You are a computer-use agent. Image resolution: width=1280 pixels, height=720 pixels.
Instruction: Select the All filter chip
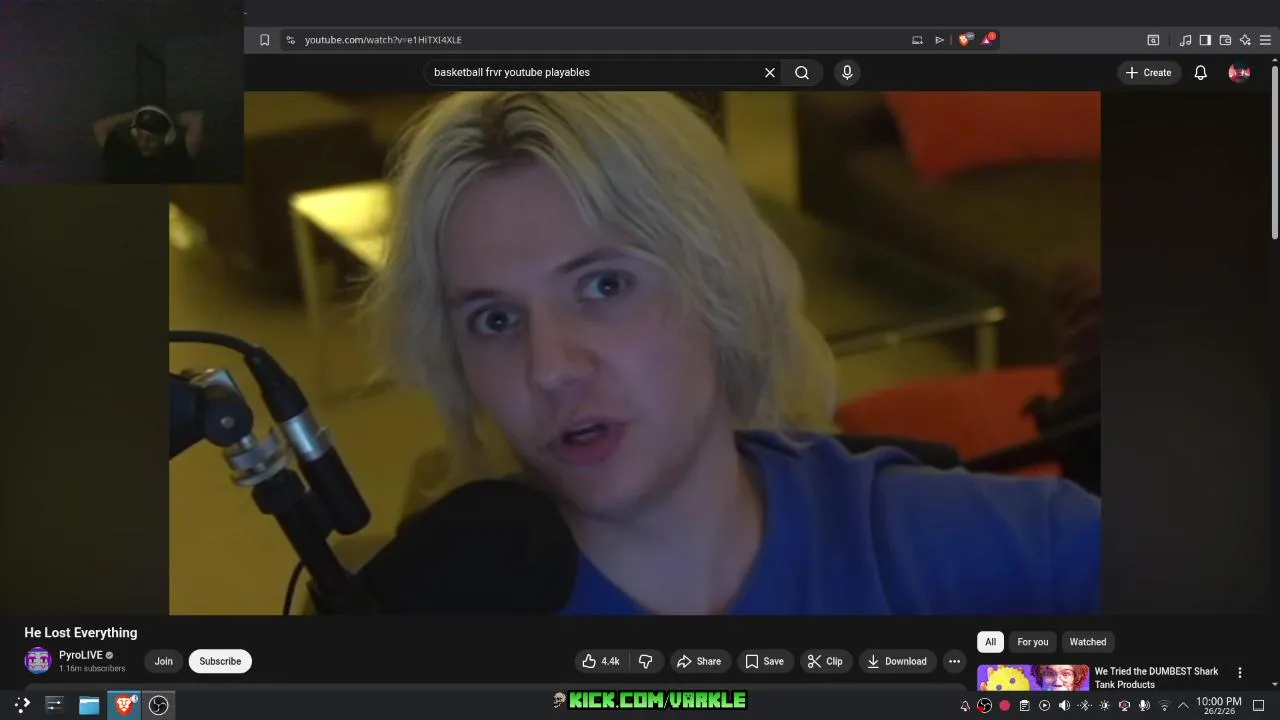pos(990,642)
